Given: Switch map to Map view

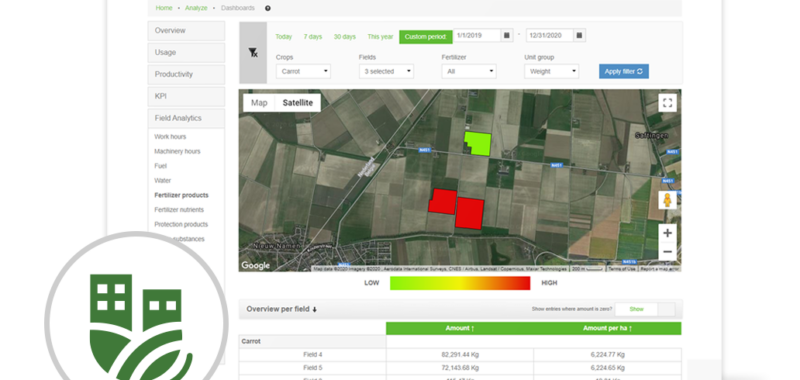Looking at the screenshot, I should tap(259, 103).
